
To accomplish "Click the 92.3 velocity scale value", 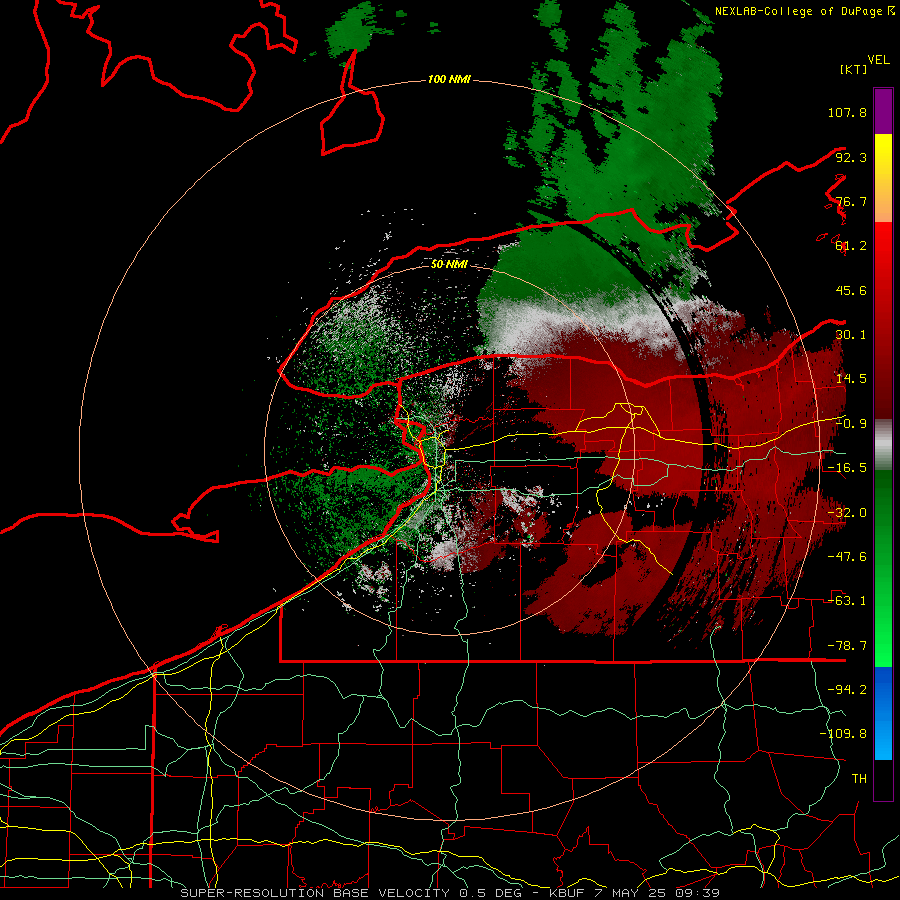I will (851, 157).
